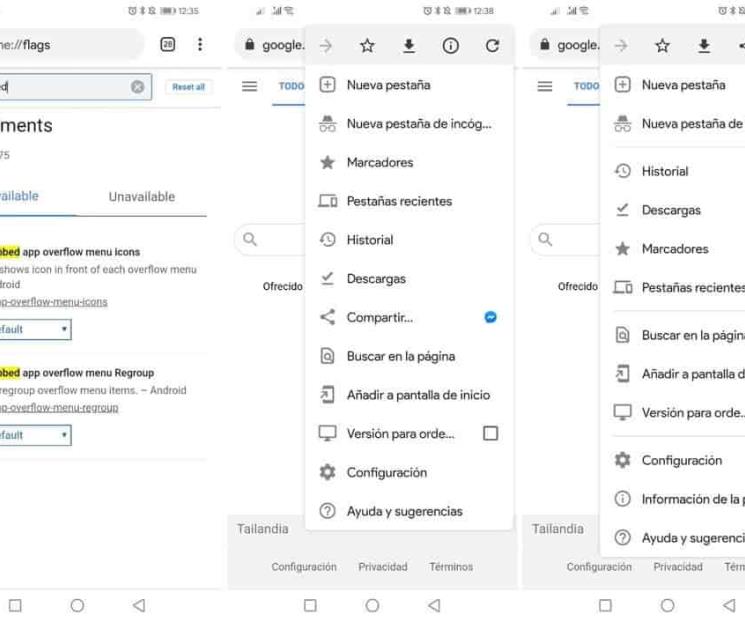Viewport: 745px width, 622px height.
Task: Click the Reset all button
Action: pos(189,87)
